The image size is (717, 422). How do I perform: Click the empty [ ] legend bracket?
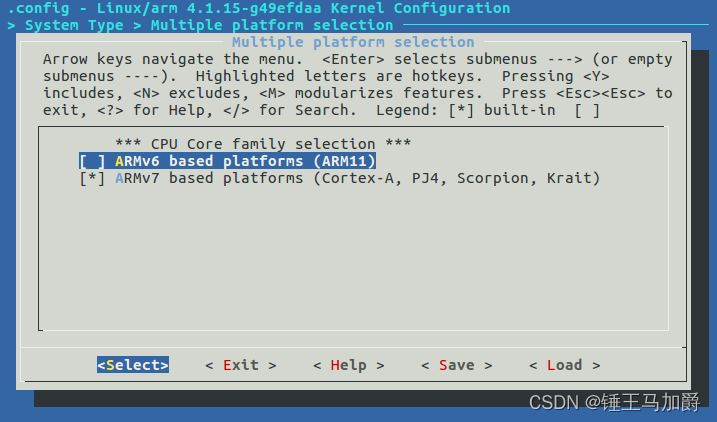click(x=587, y=110)
